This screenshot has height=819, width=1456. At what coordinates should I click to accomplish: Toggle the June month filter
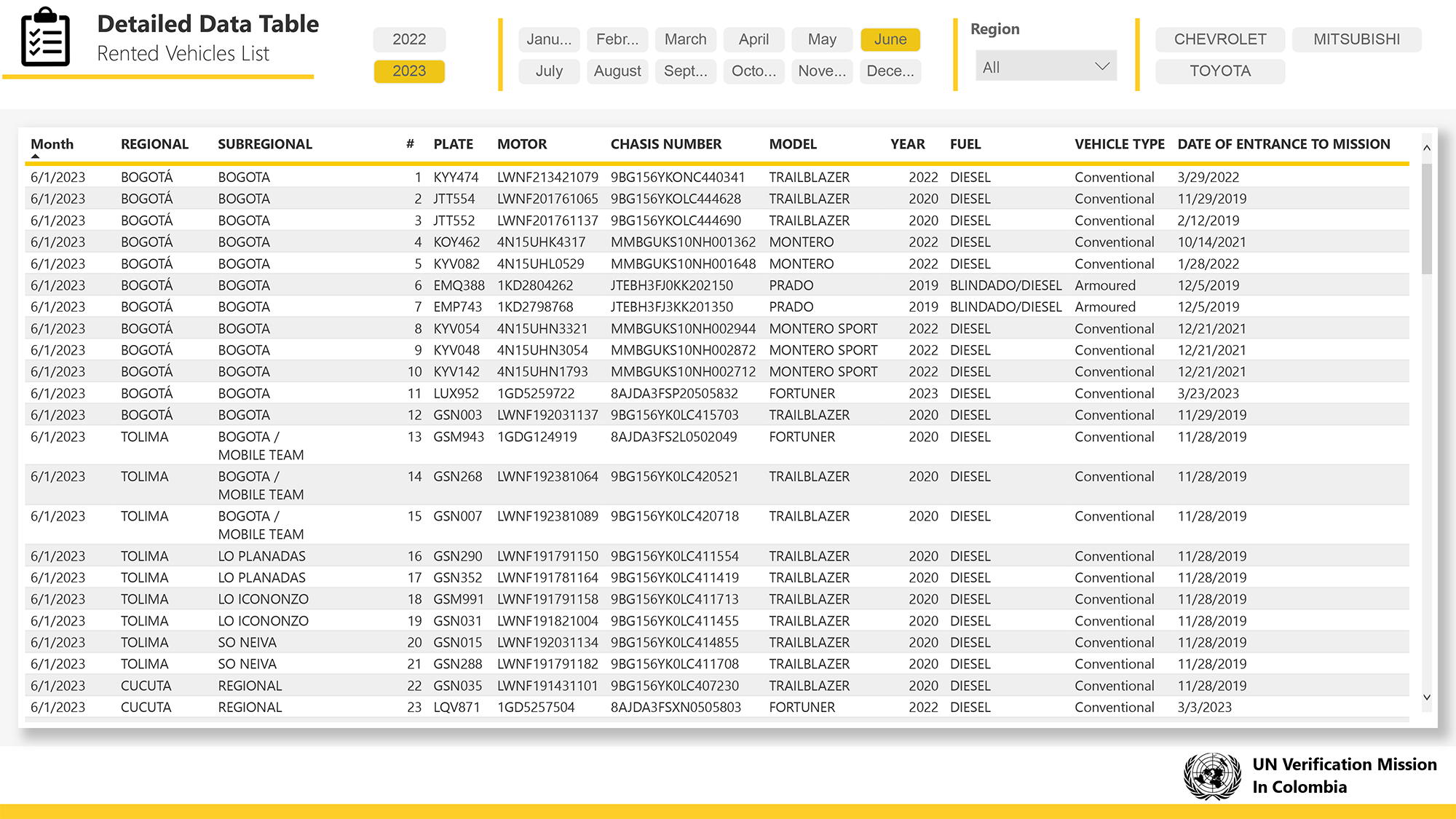[890, 39]
